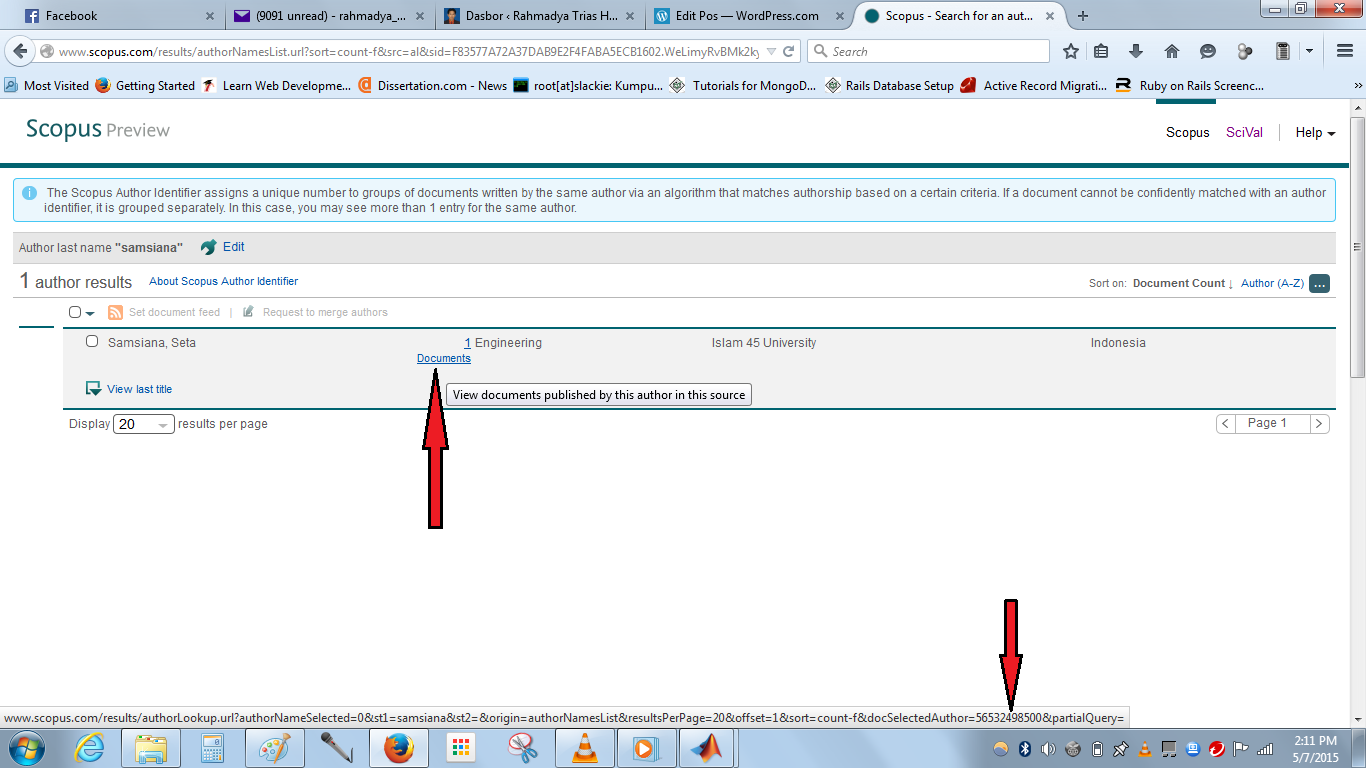The image size is (1366, 768).
Task: Click the reload page icon in address bar
Action: point(789,52)
